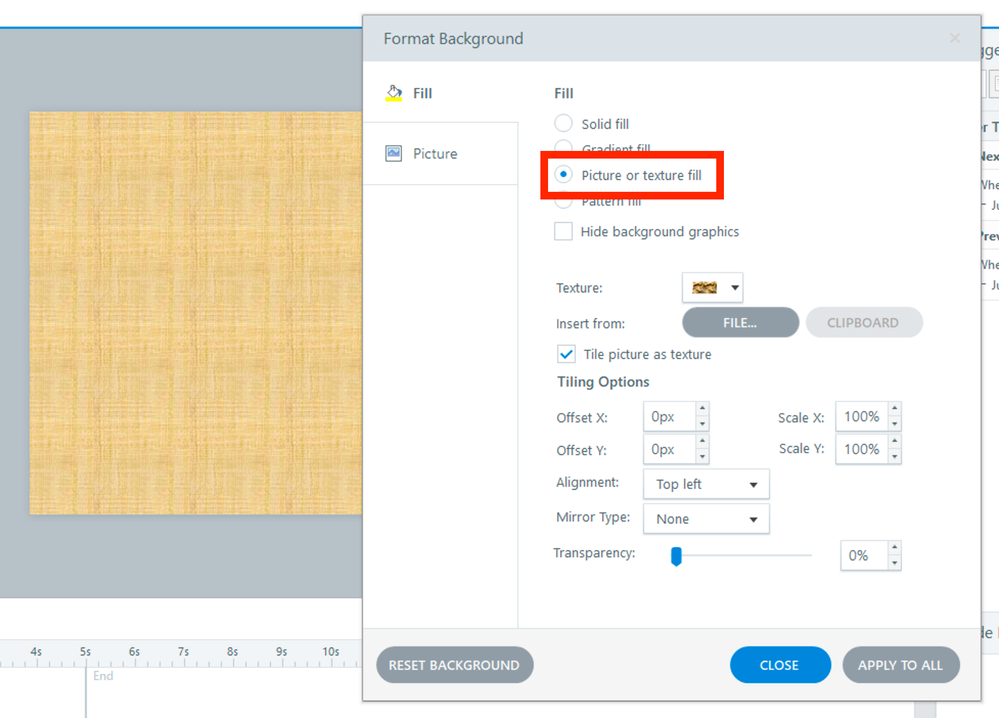The image size is (999, 718).
Task: Increase Scale Y with up arrow
Action: [895, 442]
